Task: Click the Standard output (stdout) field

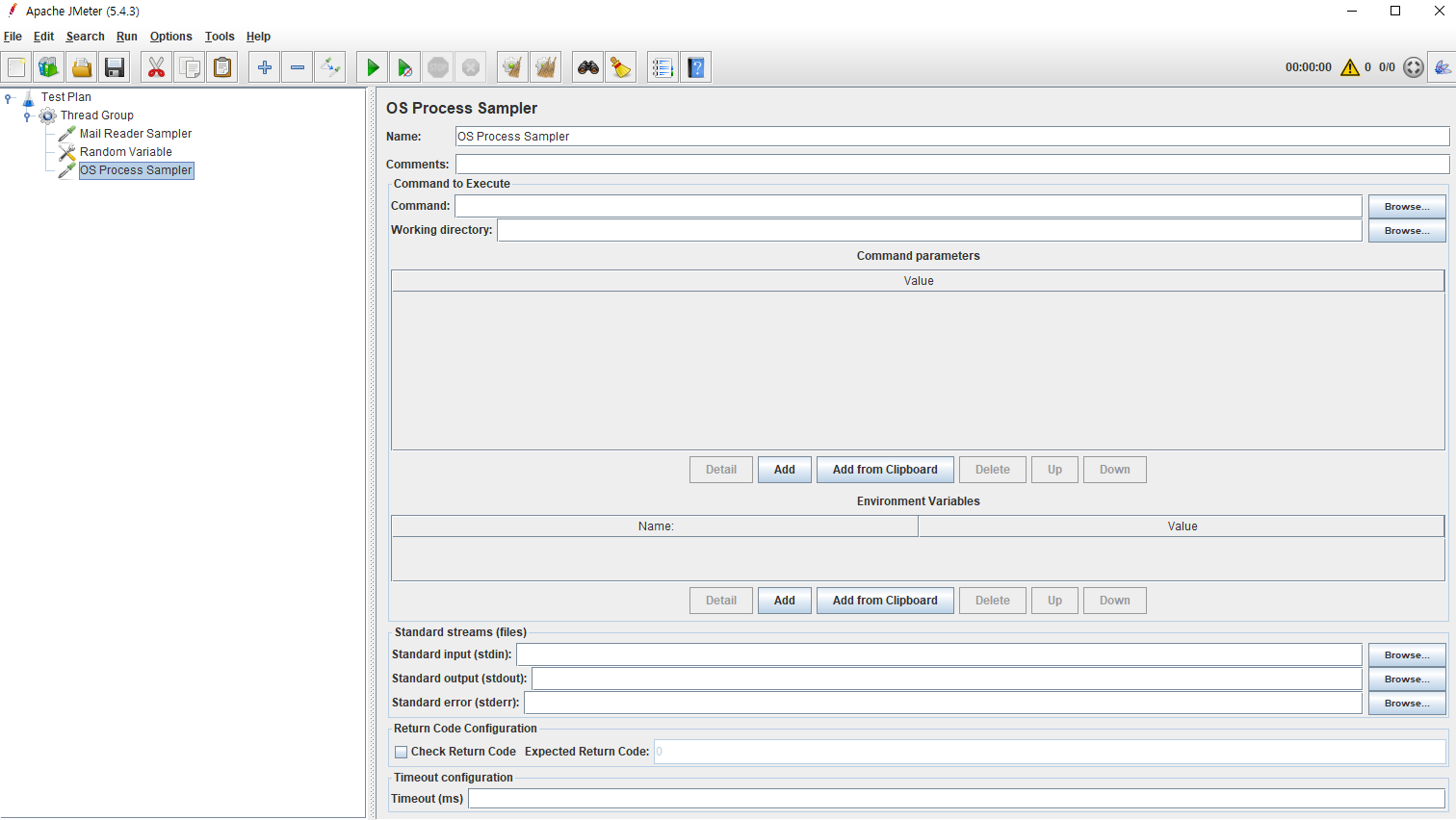Action: pyautogui.click(x=947, y=679)
